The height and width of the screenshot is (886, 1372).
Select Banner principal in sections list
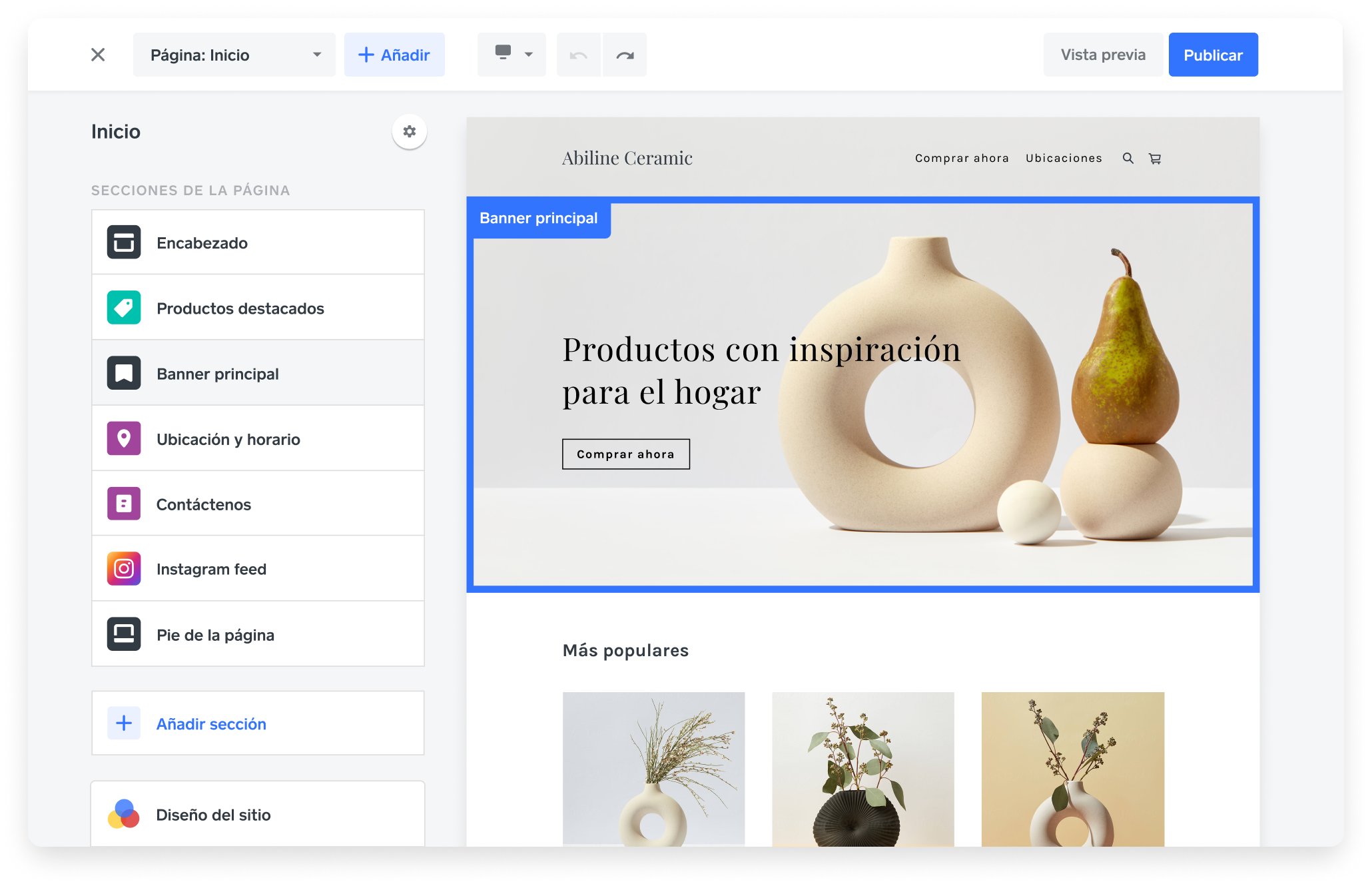pyautogui.click(x=258, y=374)
